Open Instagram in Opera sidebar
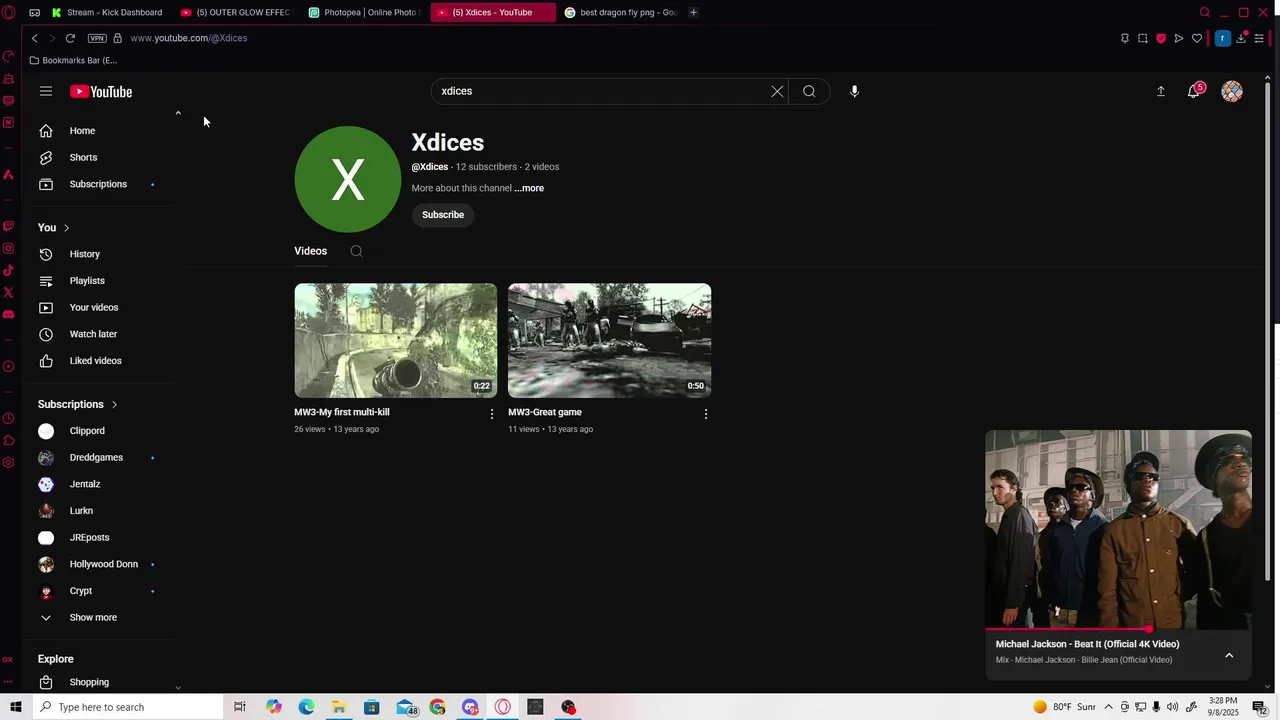This screenshot has width=1280, height=720. tap(8, 248)
